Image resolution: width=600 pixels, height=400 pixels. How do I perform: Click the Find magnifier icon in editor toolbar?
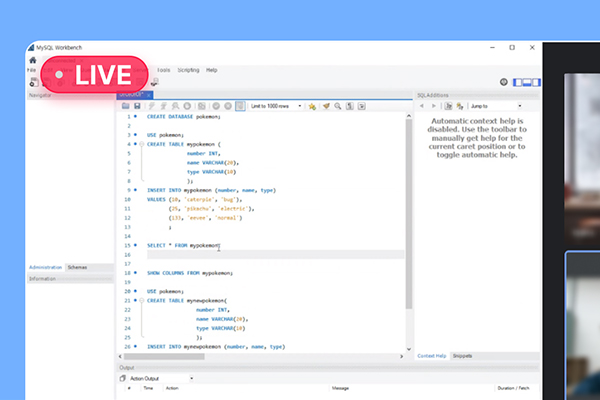pyautogui.click(x=338, y=106)
